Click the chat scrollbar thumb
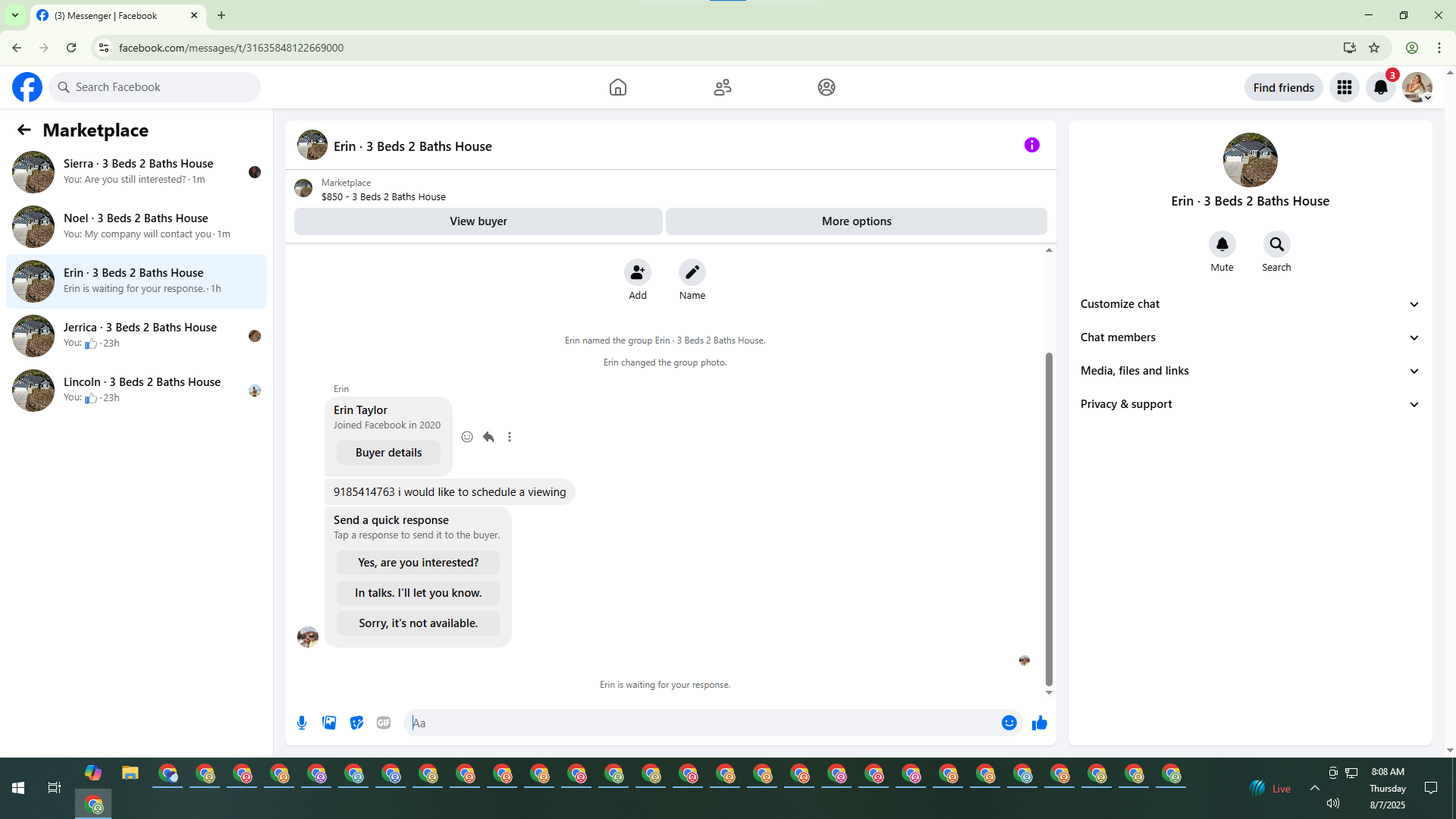Screen dimensions: 1456x819 pos(1049,519)
